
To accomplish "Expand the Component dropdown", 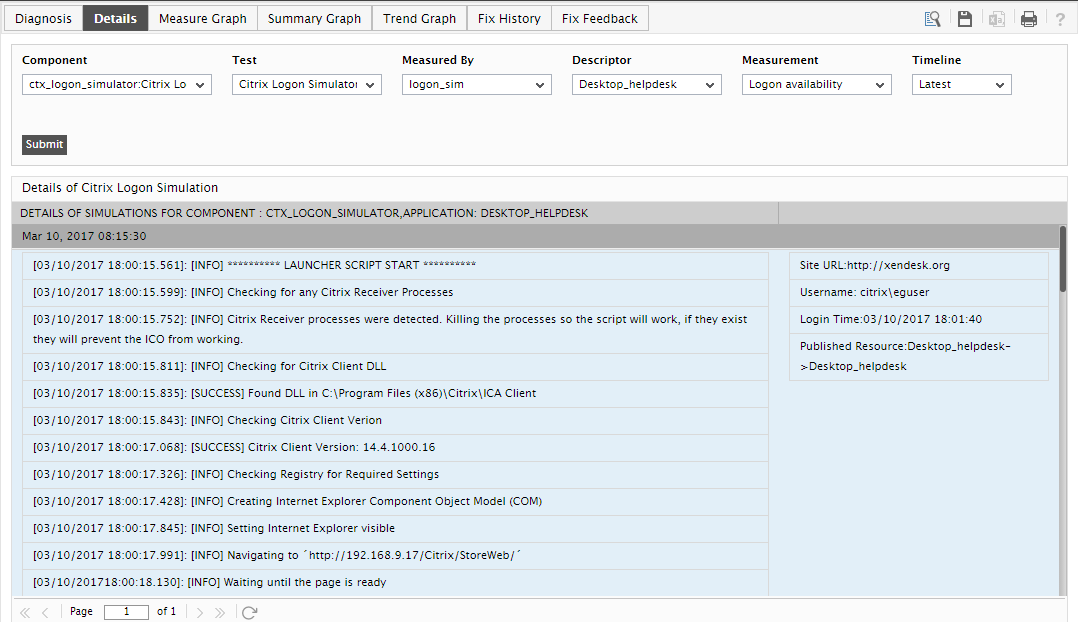I will point(117,85).
